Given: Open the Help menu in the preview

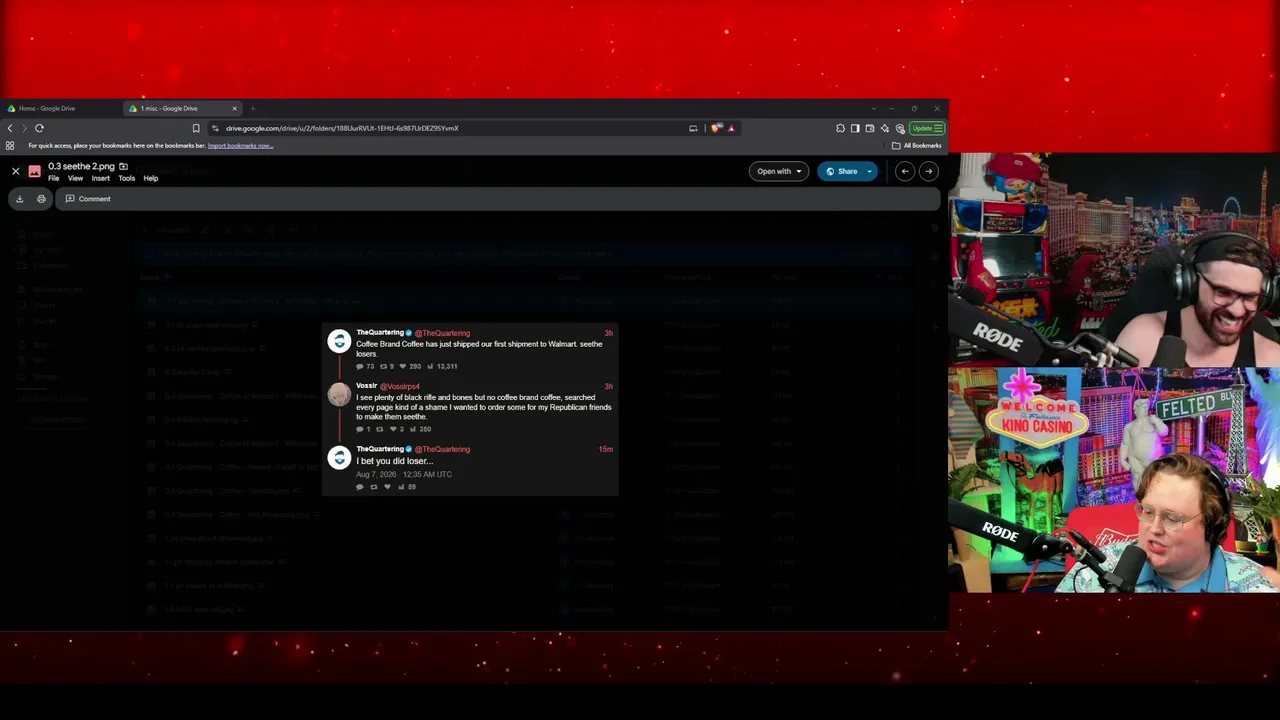Looking at the screenshot, I should (150, 179).
